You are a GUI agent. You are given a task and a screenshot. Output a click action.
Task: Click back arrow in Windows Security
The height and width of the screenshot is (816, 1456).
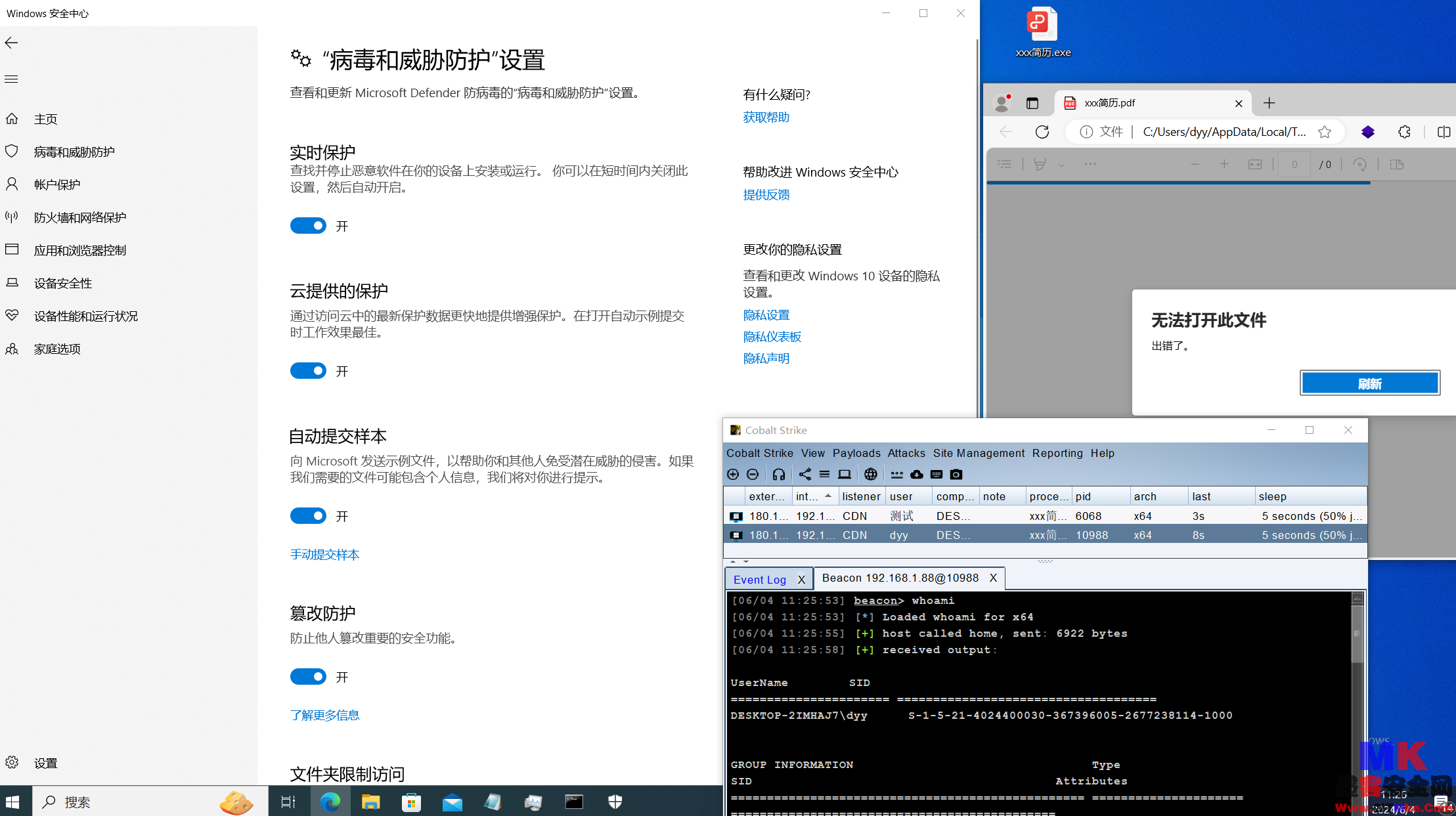11,43
